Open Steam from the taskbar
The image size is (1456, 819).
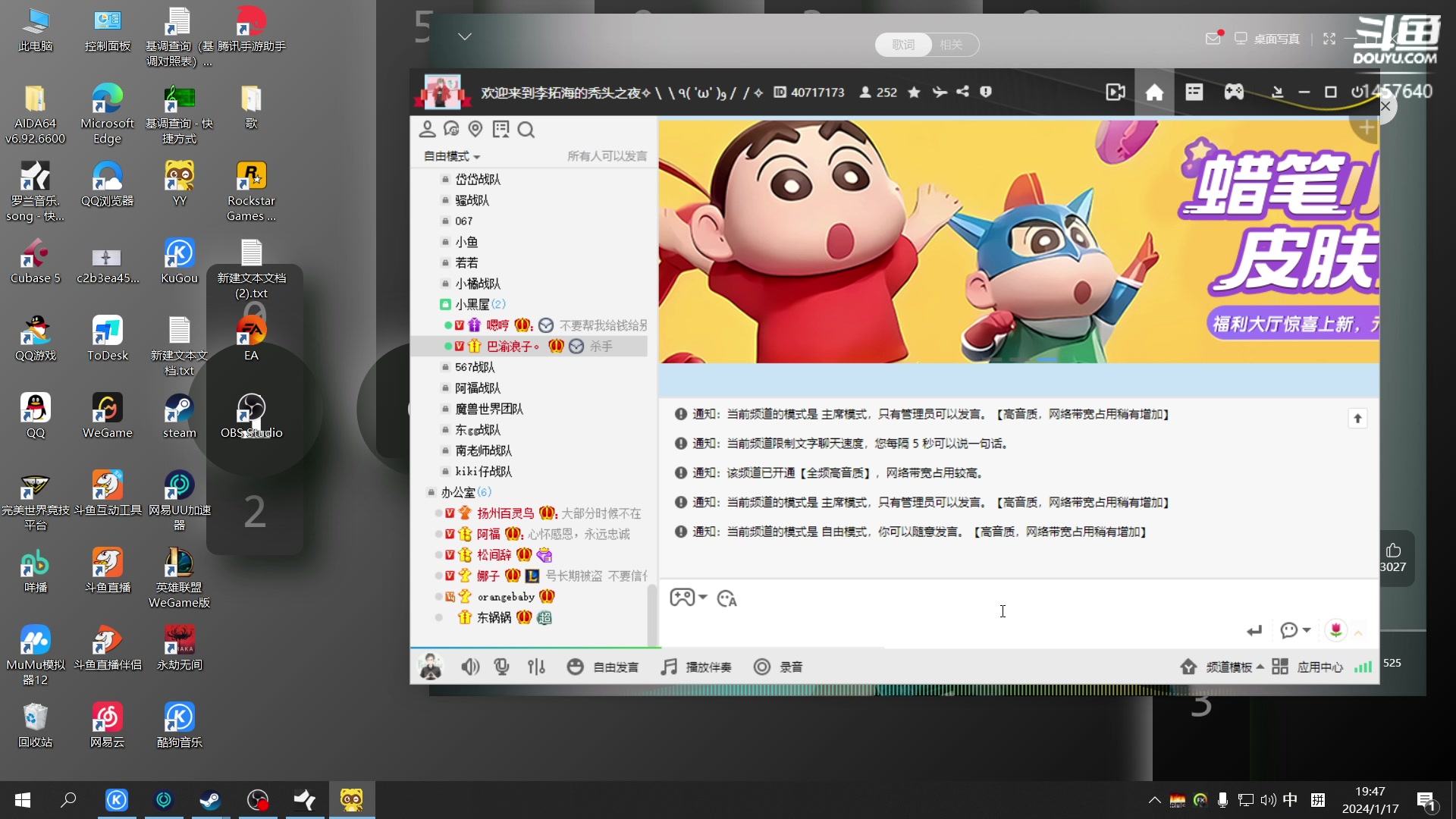(x=210, y=800)
